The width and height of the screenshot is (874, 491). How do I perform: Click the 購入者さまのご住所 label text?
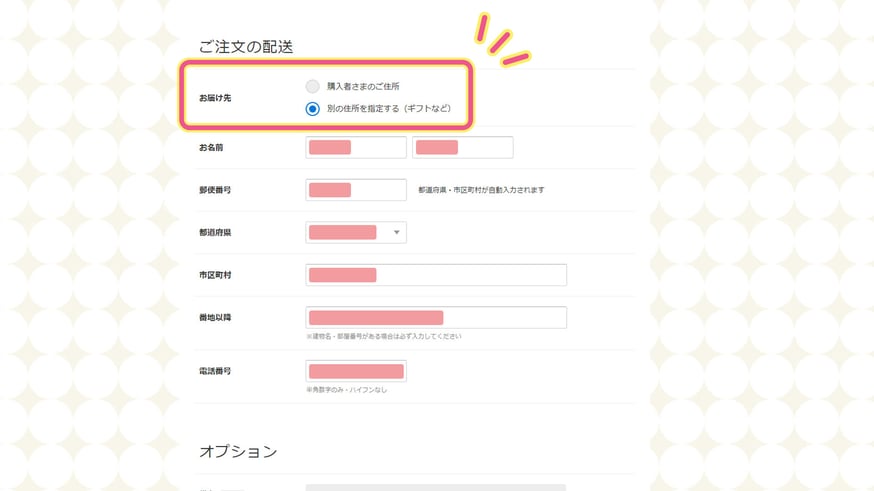(x=363, y=86)
